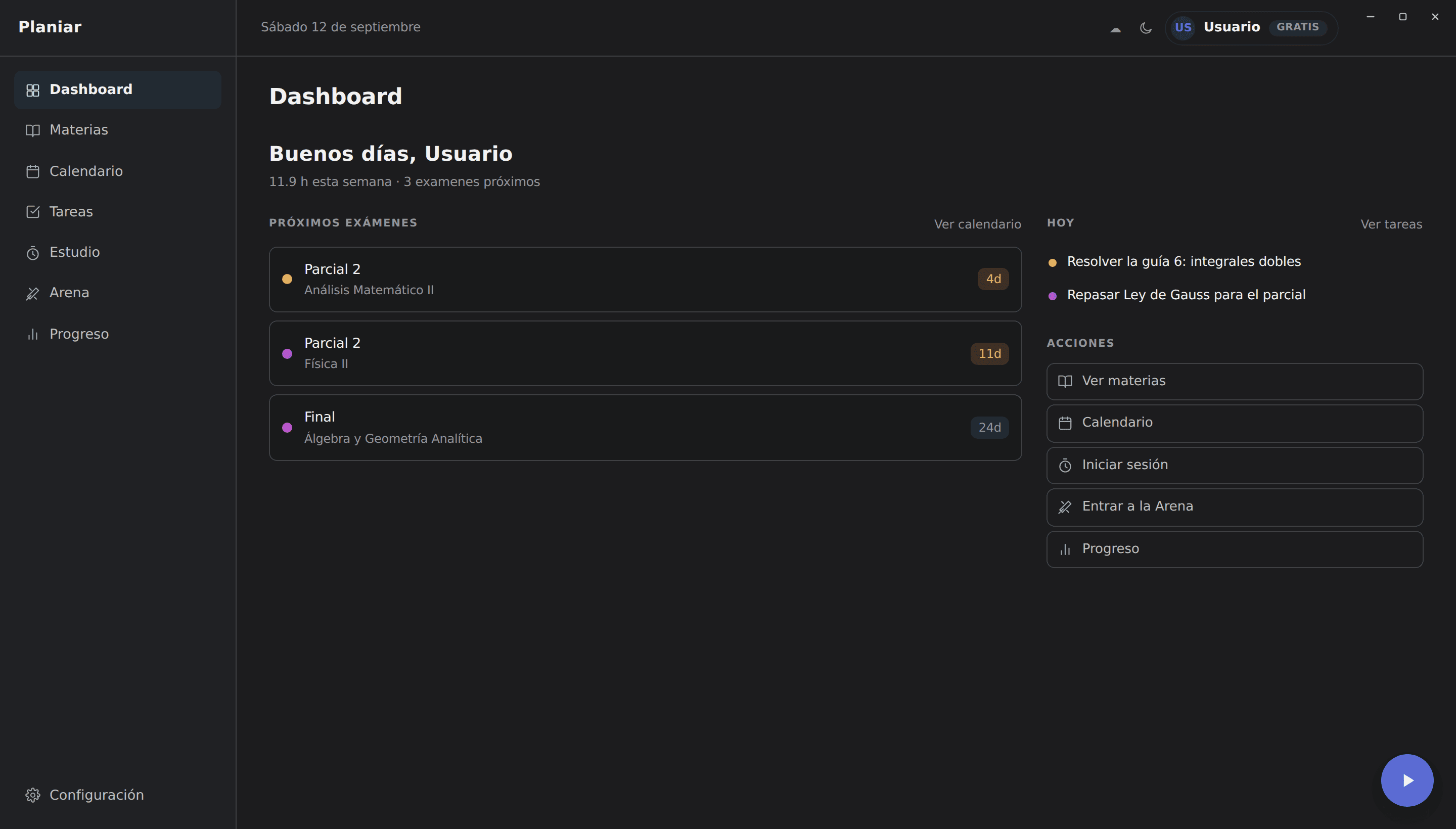The height and width of the screenshot is (829, 1456).
Task: Click the Tareas checkbox icon in sidebar
Action: [x=33, y=212]
